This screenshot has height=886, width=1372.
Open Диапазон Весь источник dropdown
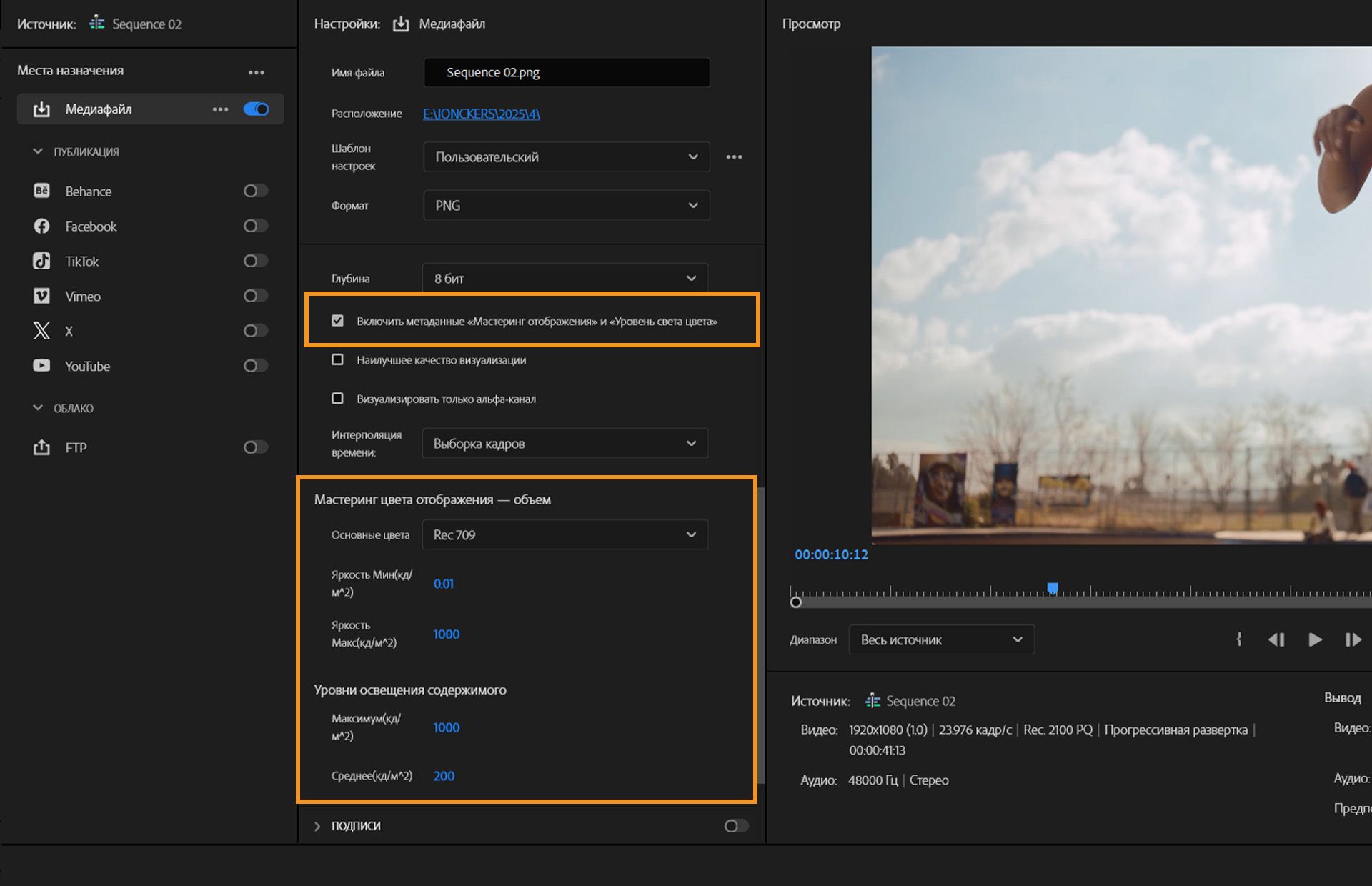941,639
